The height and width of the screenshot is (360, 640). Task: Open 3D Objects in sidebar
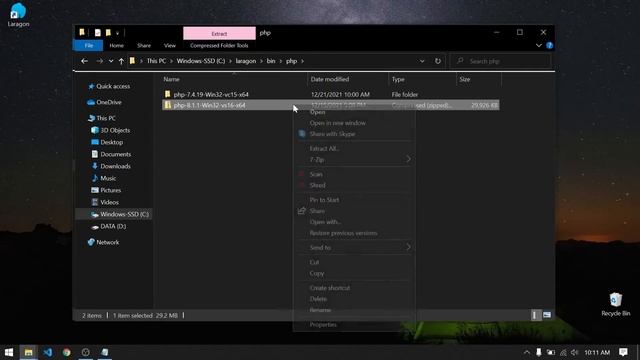click(x=111, y=130)
